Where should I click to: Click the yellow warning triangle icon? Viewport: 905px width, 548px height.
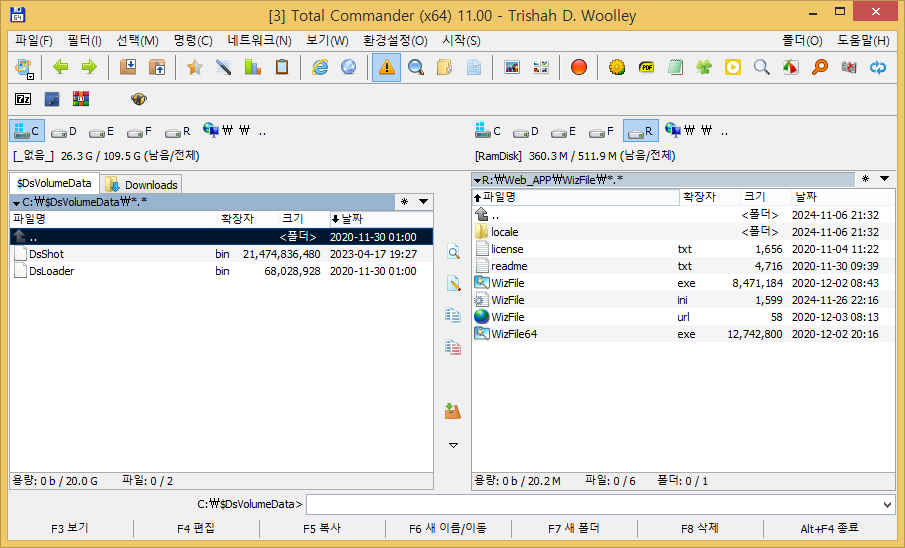click(x=387, y=67)
